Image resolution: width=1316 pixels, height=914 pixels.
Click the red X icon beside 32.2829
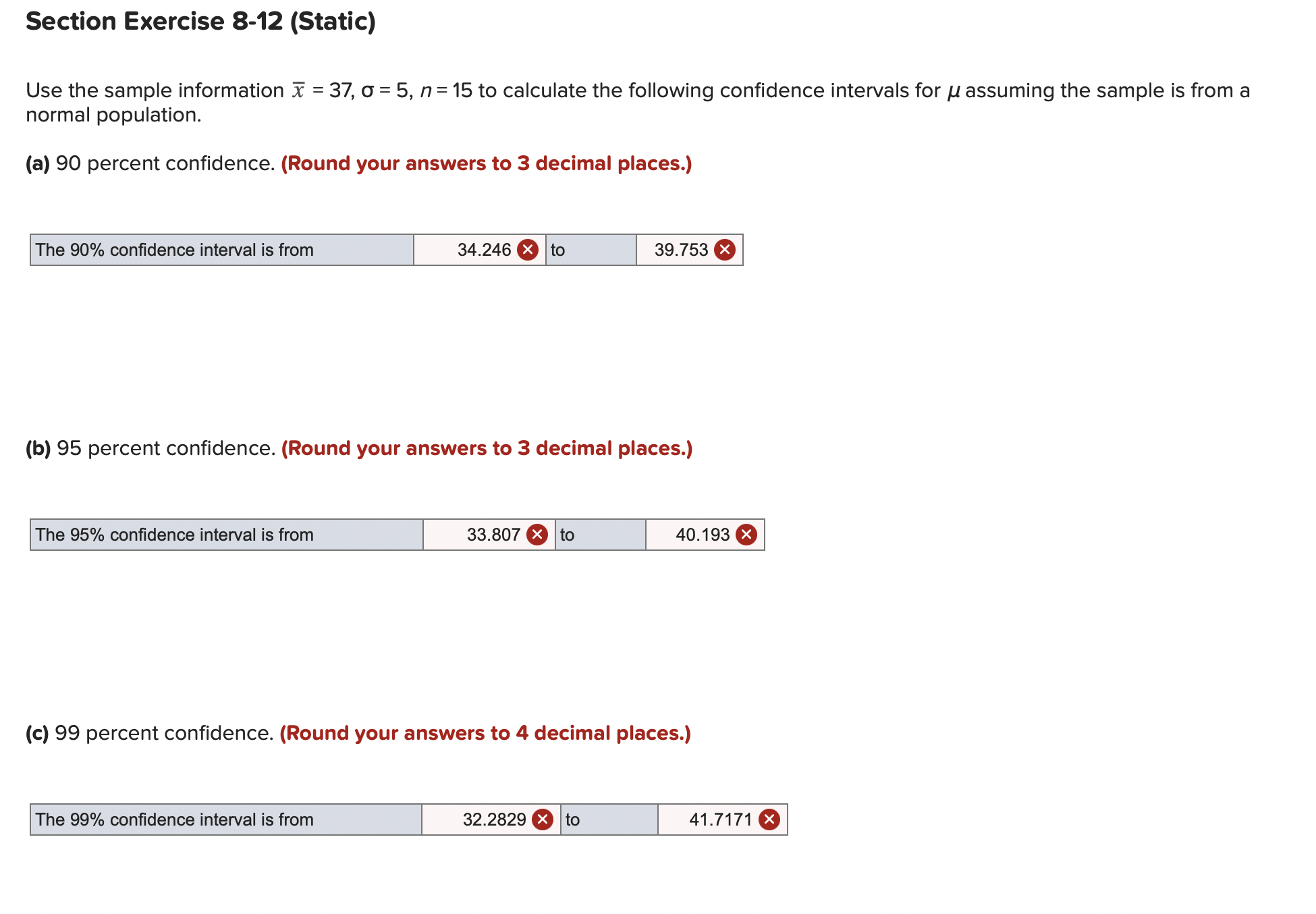pos(542,819)
